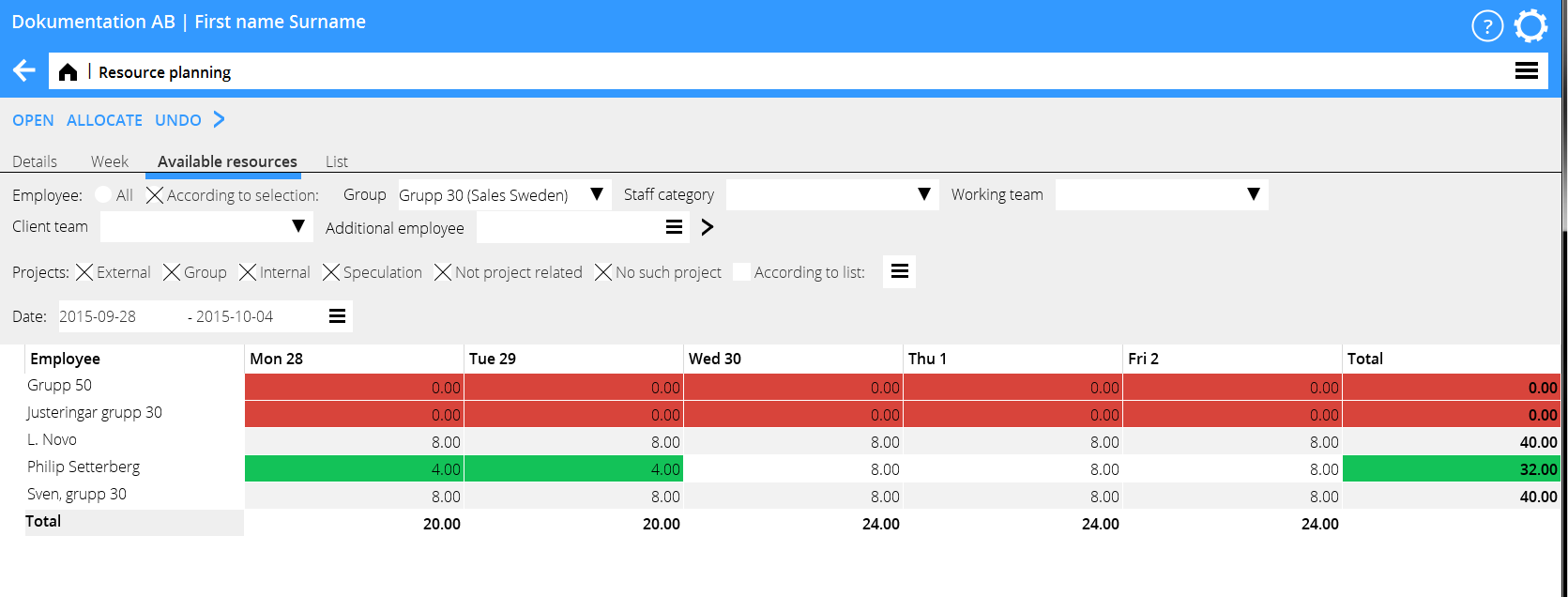Image resolution: width=1568 pixels, height=597 pixels.
Task: Click arrow next to Additional employee field
Action: [708, 227]
